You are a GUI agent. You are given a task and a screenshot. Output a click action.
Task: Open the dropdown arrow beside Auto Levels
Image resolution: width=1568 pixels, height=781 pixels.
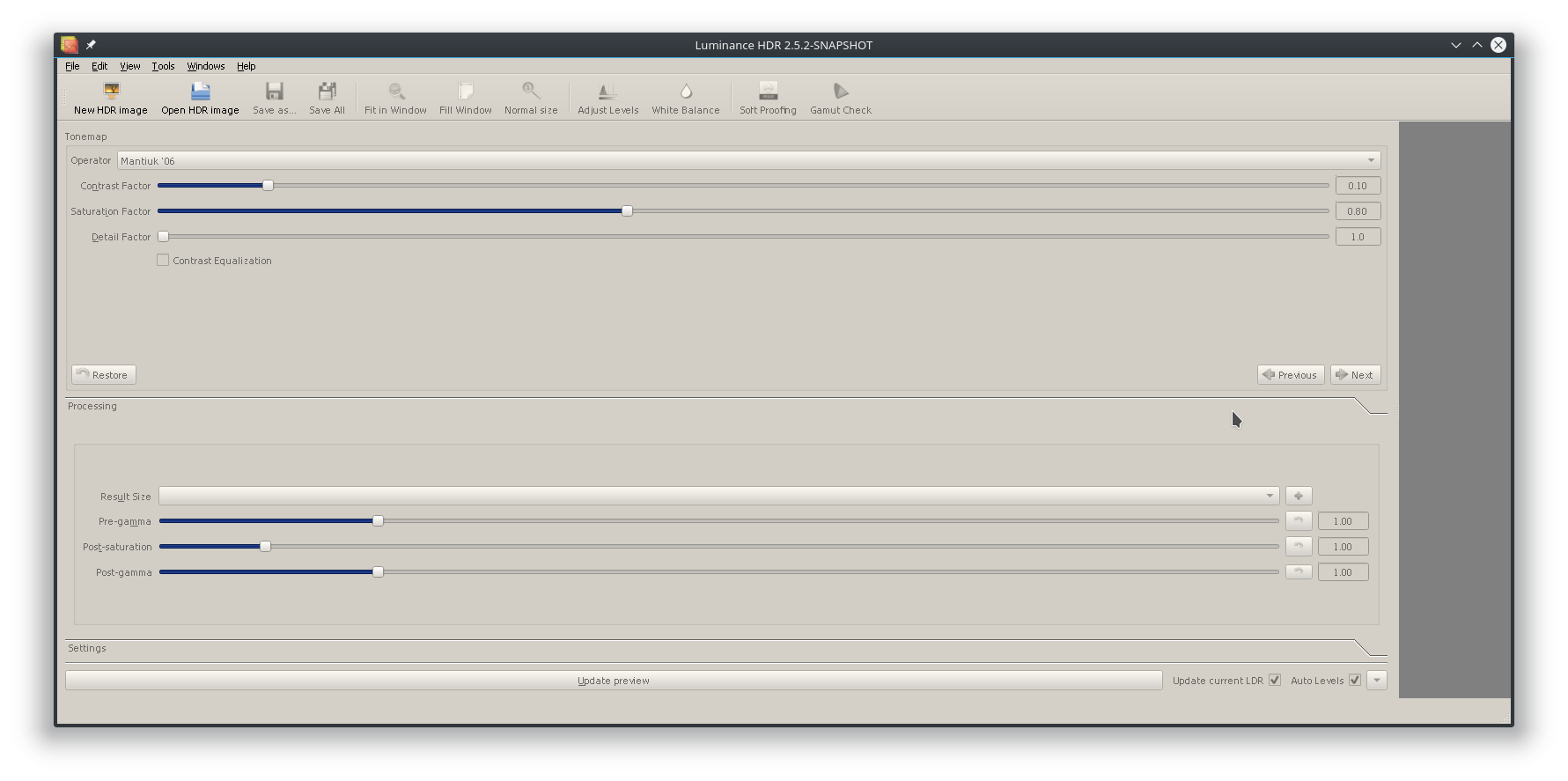tap(1377, 681)
